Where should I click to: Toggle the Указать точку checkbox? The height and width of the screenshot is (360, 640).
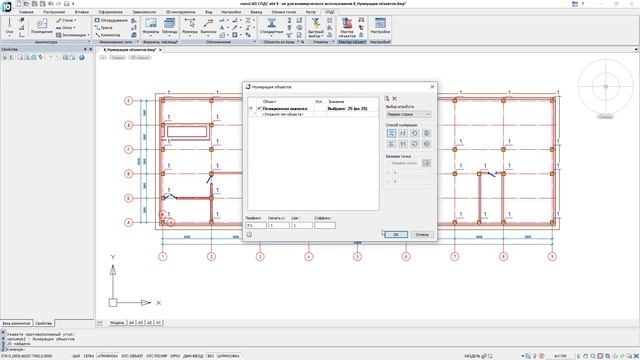coord(388,163)
